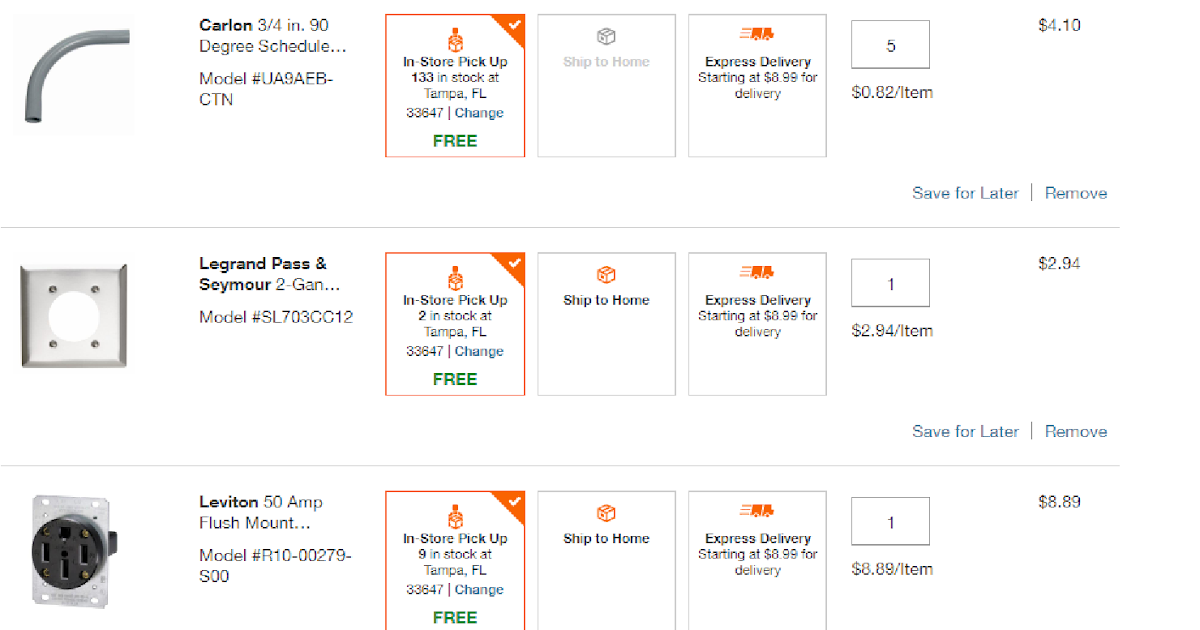Change the Tampa store for Leviton pickup
Viewport: 1200px width, 630px height.
point(479,589)
